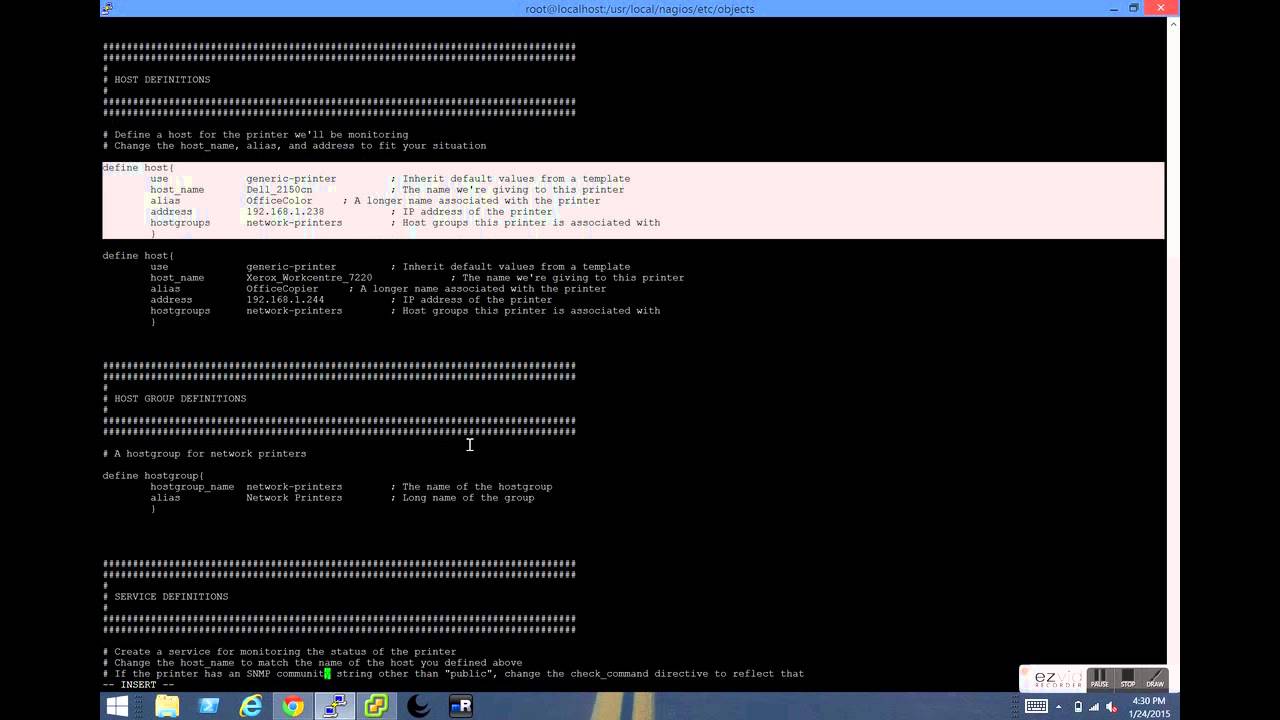
Task: Minimize the PuTTY window
Action: tap(1115, 8)
